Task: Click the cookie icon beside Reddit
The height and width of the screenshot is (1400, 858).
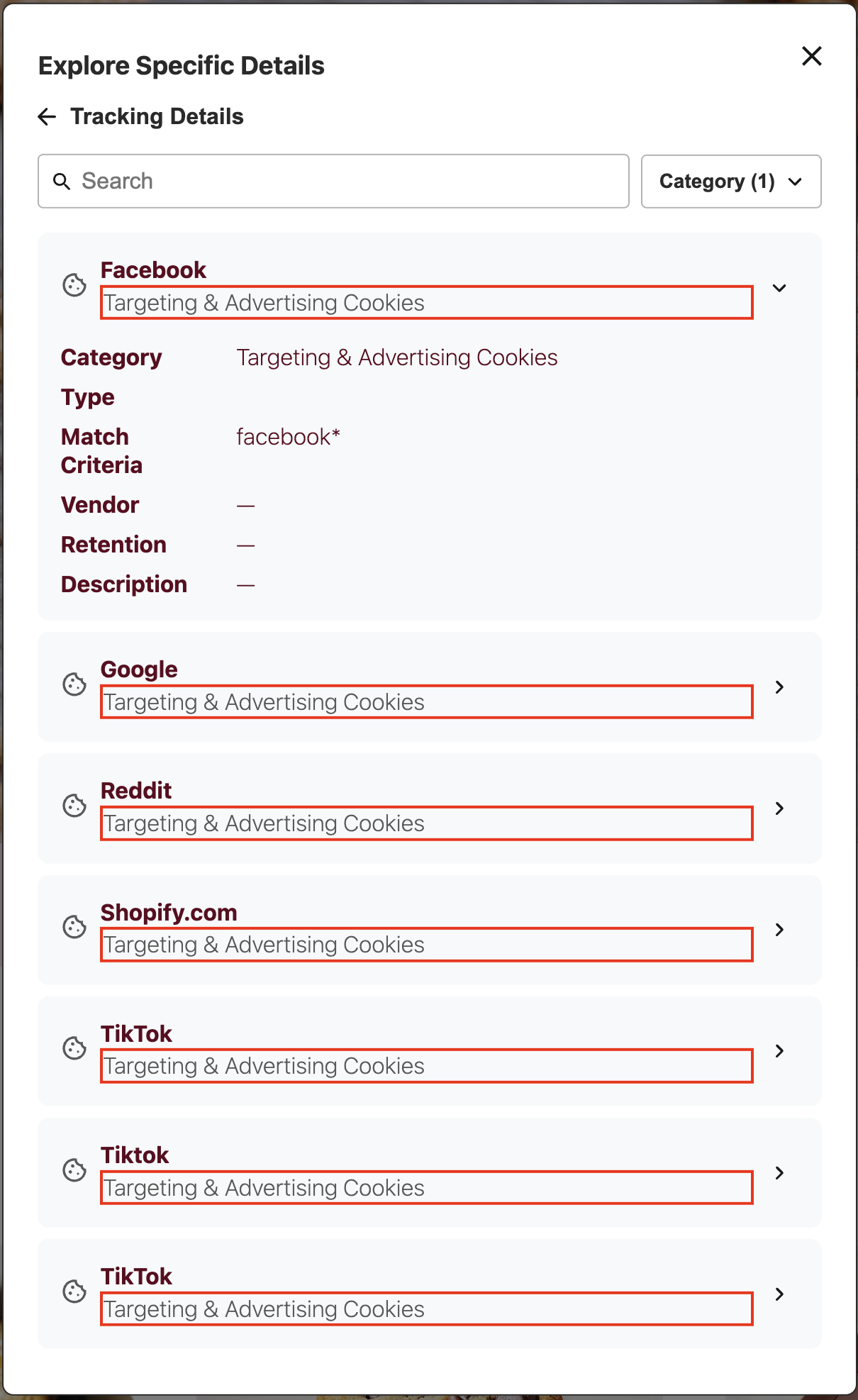Action: point(74,808)
